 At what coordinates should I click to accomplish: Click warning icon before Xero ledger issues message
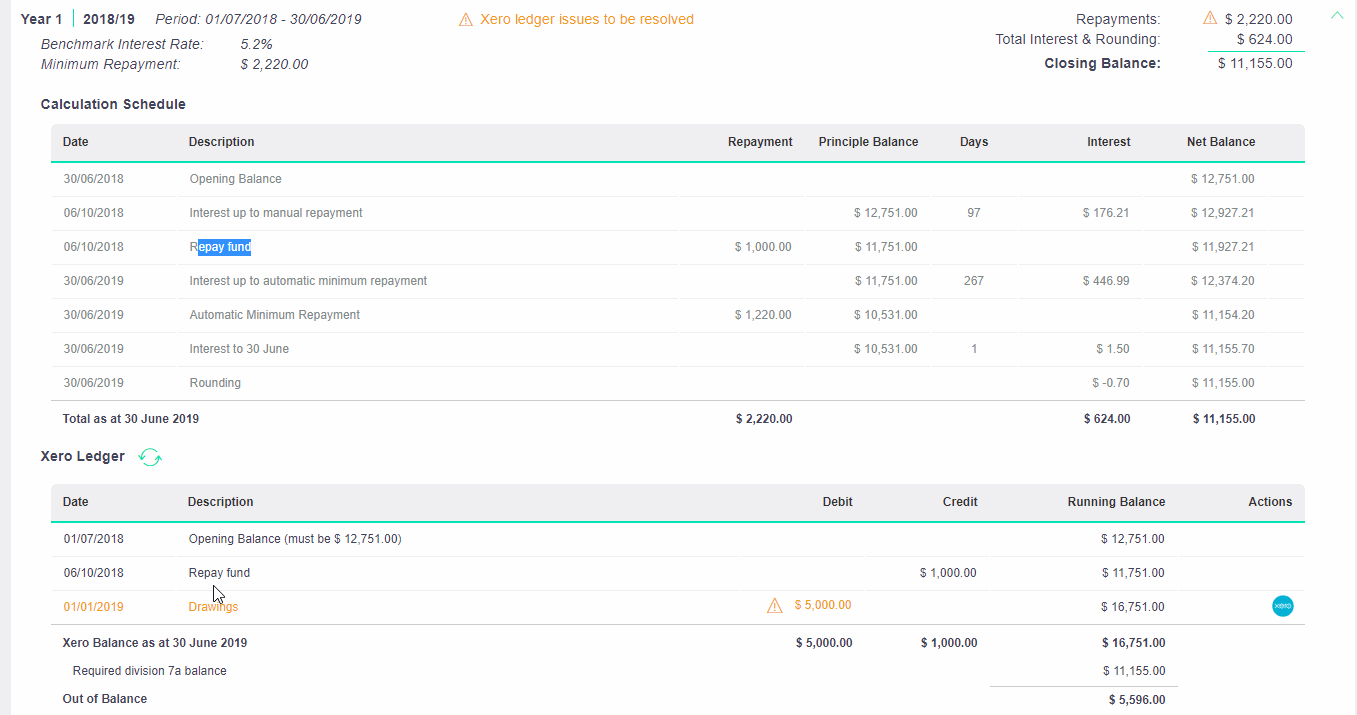pyautogui.click(x=465, y=20)
